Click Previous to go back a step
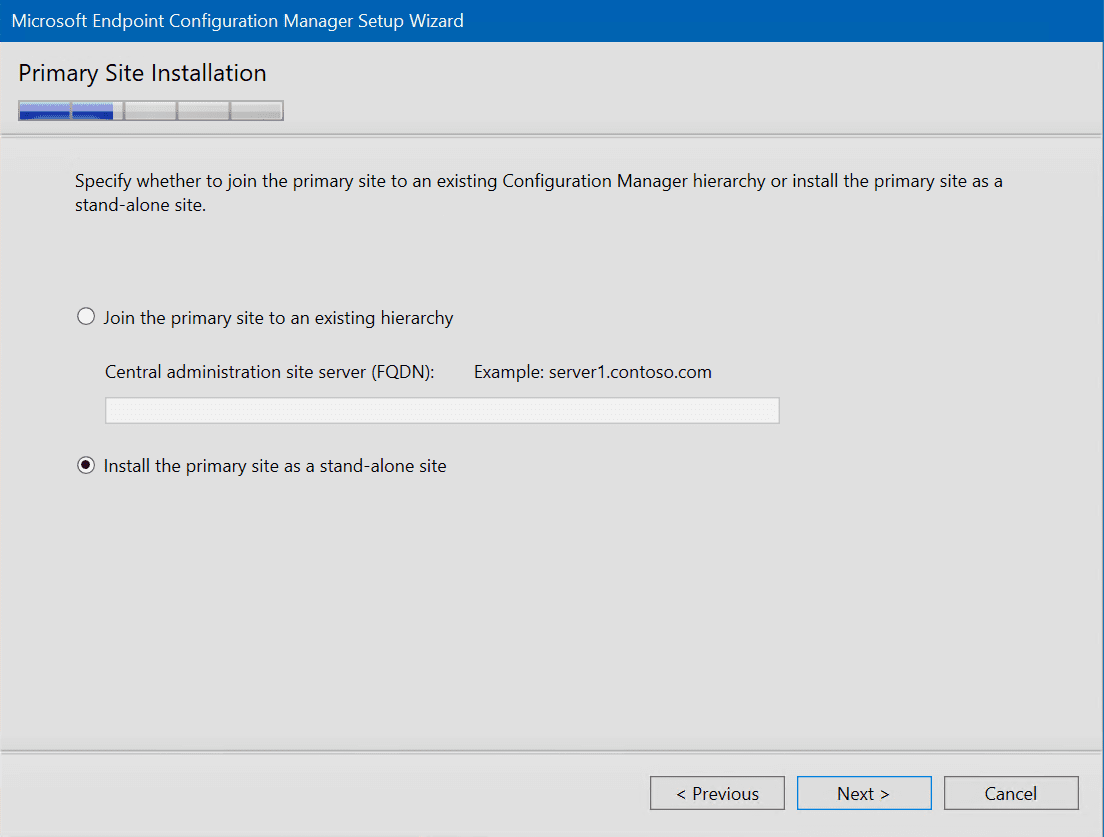The image size is (1104, 837). 717,792
